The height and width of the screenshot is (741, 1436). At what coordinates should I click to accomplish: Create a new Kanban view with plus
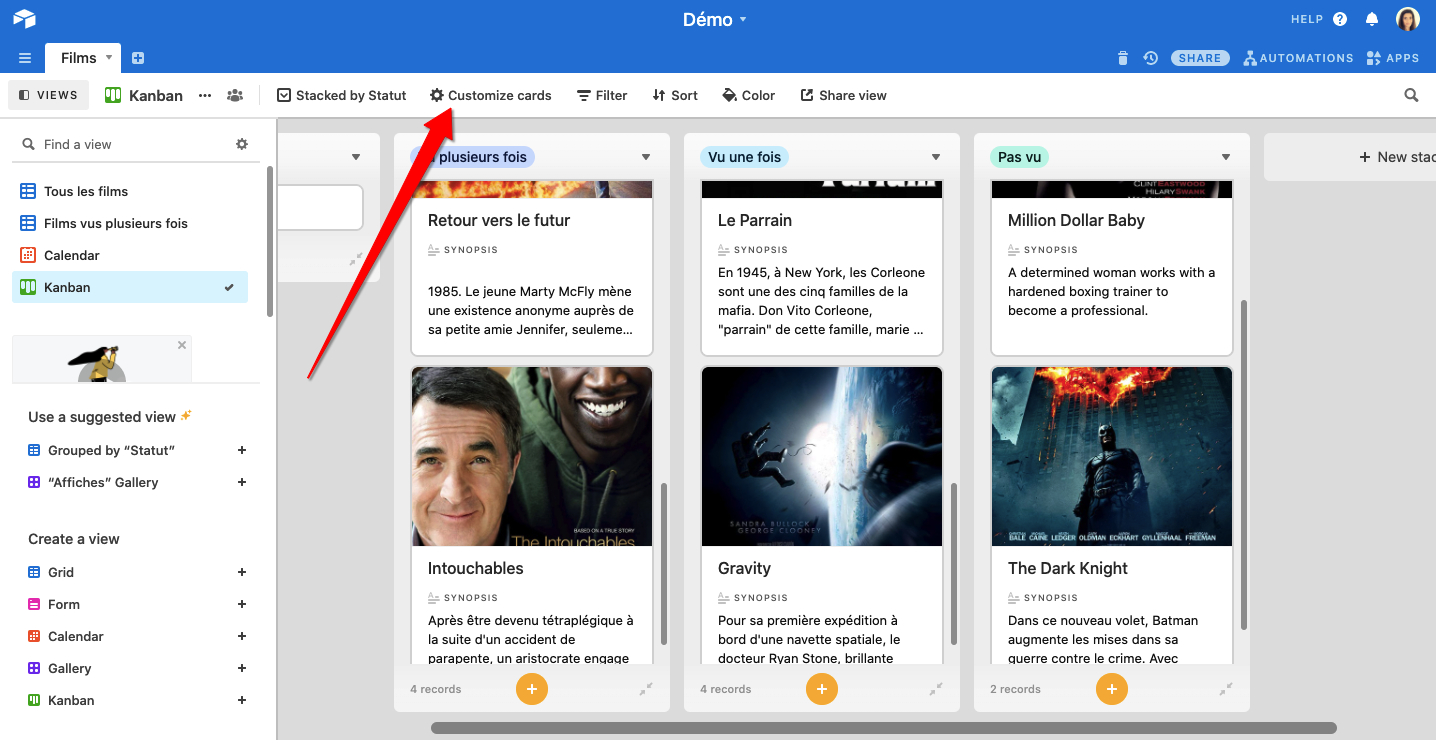tap(242, 700)
